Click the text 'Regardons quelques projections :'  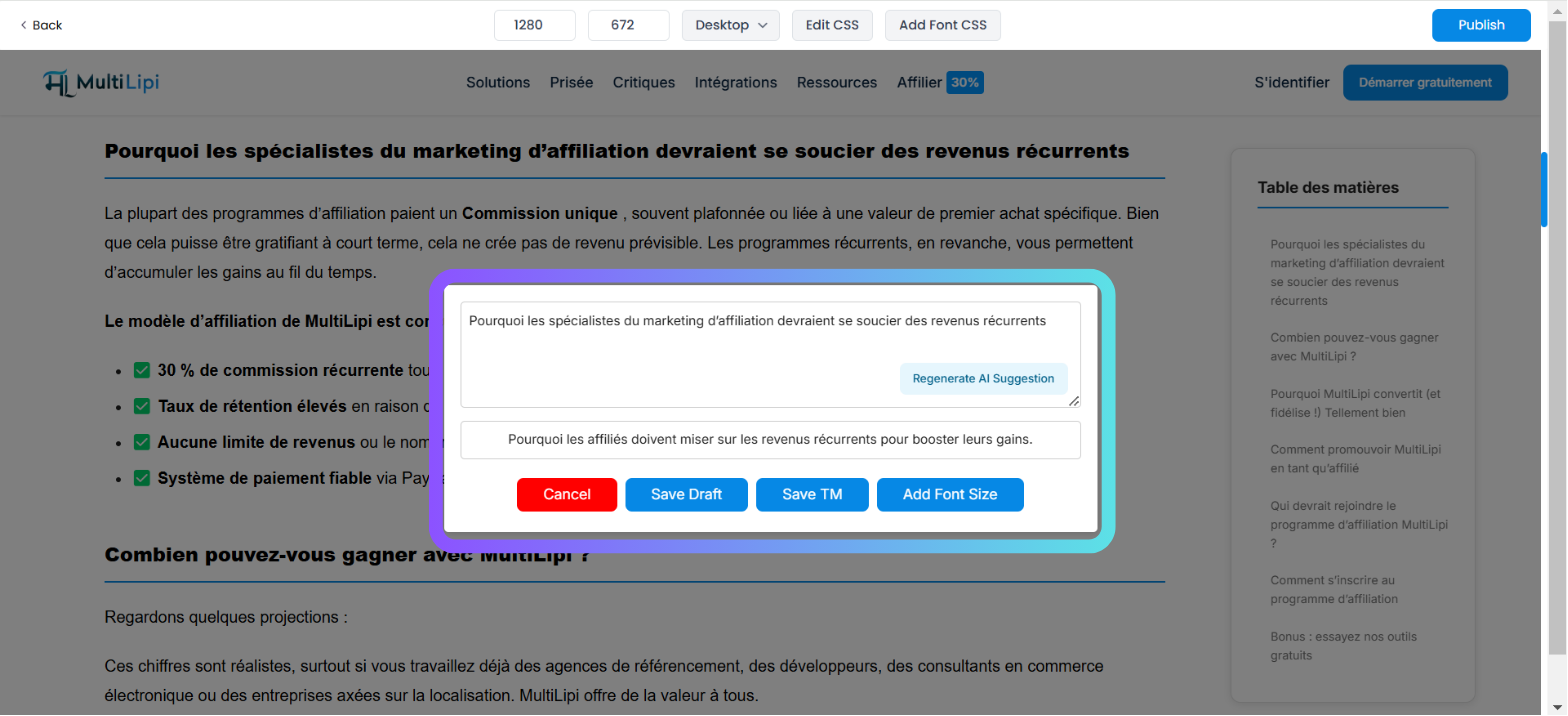coord(226,618)
